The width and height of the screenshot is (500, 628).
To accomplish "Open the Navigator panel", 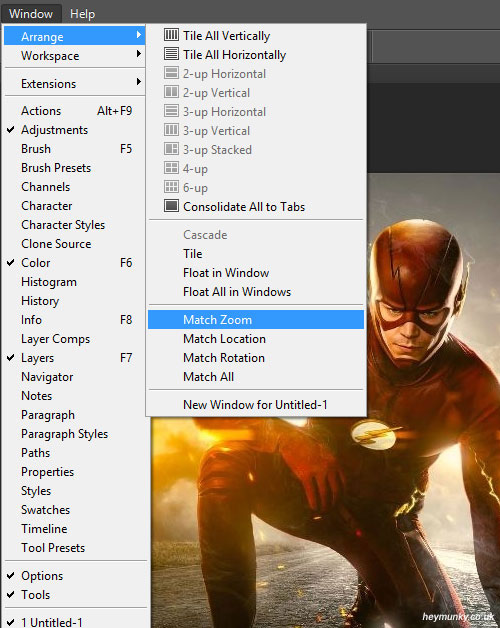I will [75, 377].
